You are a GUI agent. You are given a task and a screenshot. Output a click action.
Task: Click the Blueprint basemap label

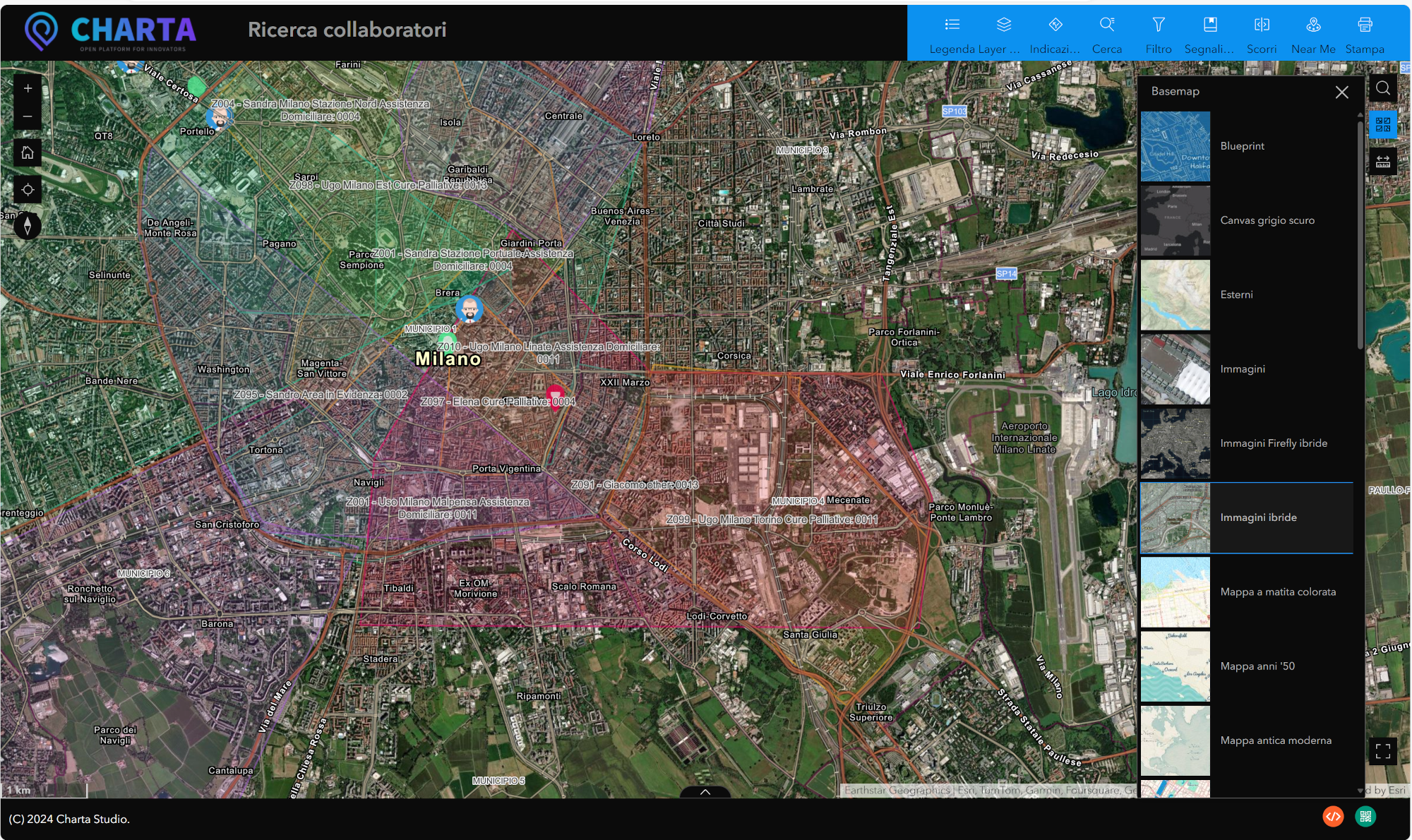pos(1242,146)
